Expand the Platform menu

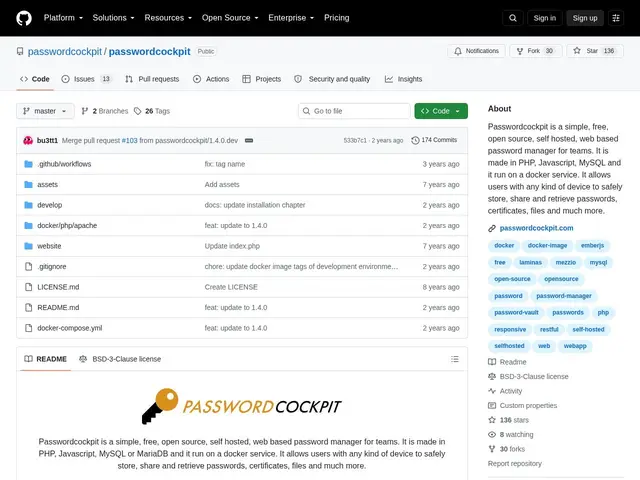click(63, 18)
